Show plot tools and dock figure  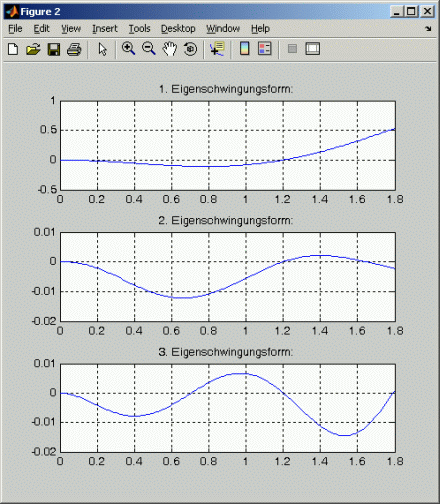[x=313, y=49]
